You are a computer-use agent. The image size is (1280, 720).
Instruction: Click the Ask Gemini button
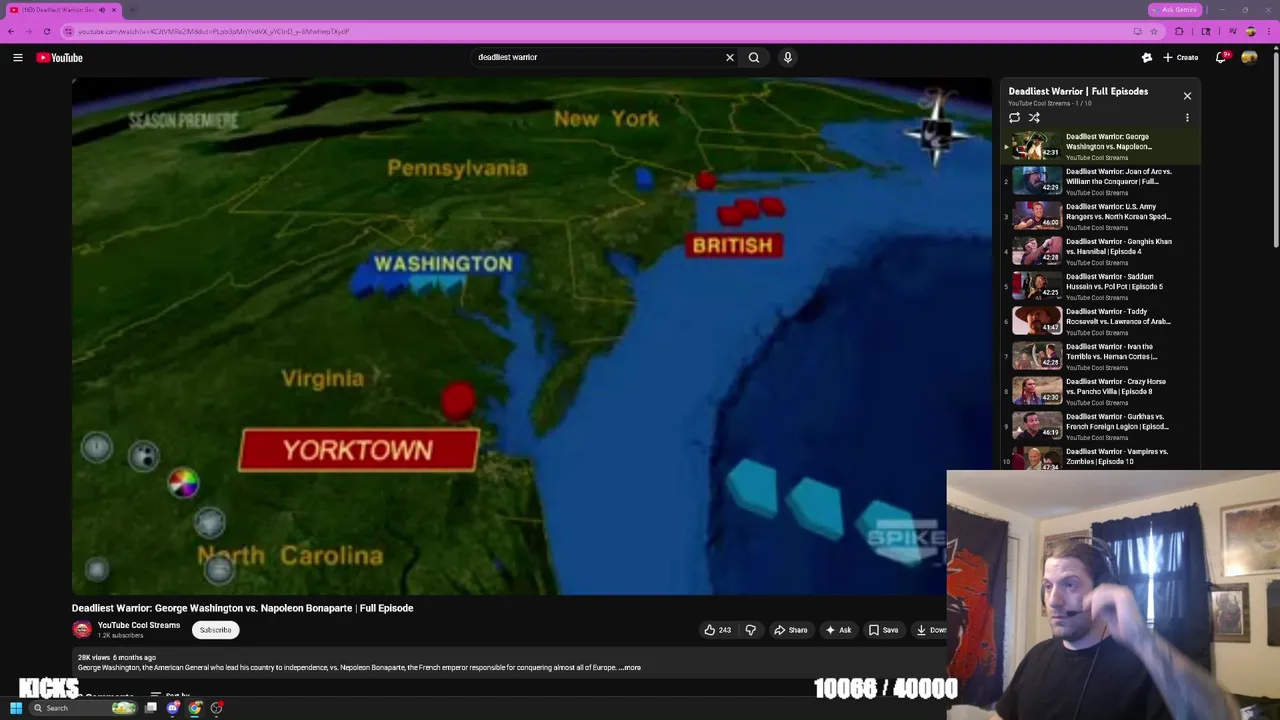[1174, 10]
